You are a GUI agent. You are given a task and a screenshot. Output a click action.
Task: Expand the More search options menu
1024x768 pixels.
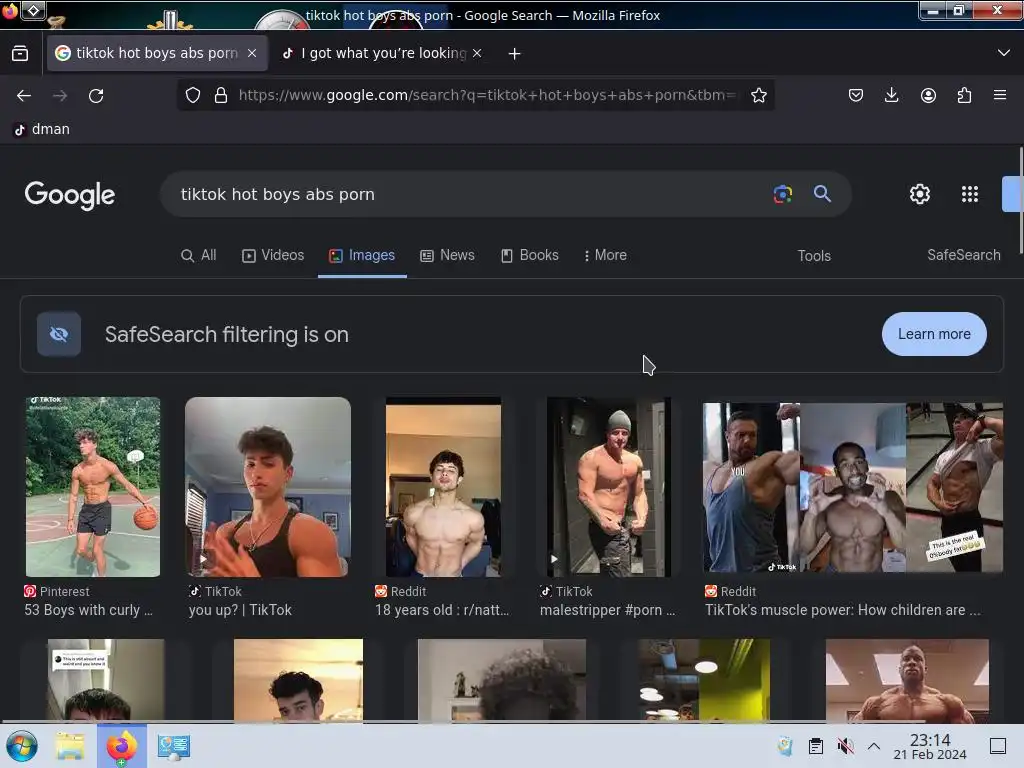click(x=605, y=255)
